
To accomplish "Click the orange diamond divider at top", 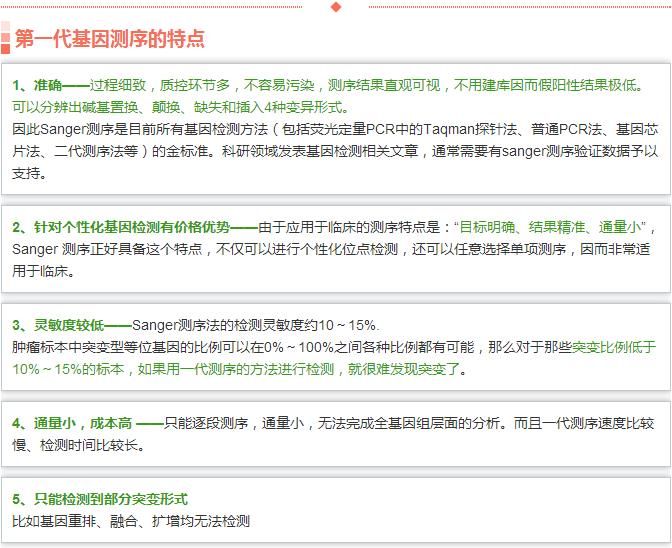I will tap(336, 7).
